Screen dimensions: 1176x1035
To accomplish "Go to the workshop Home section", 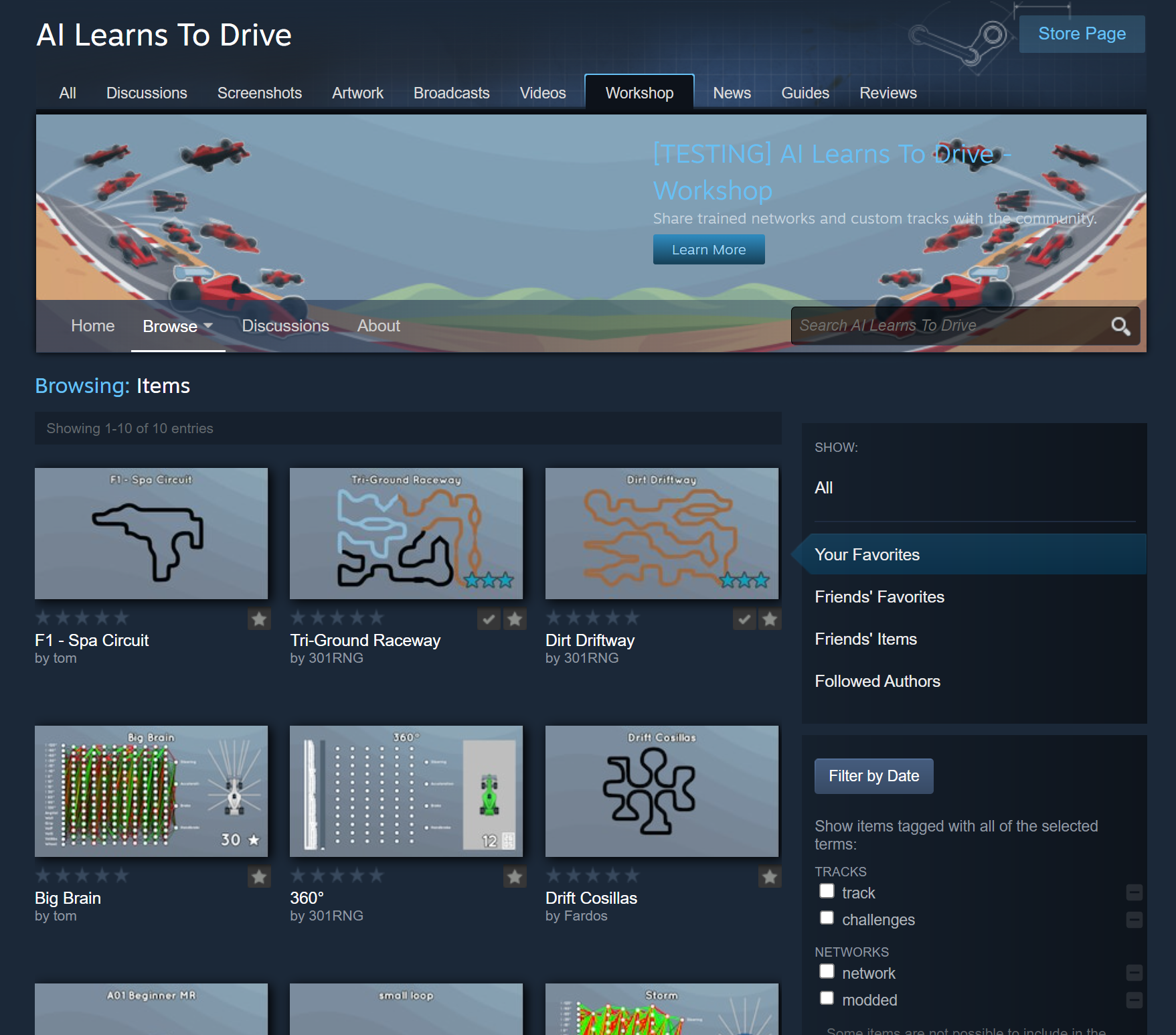I will click(x=93, y=326).
